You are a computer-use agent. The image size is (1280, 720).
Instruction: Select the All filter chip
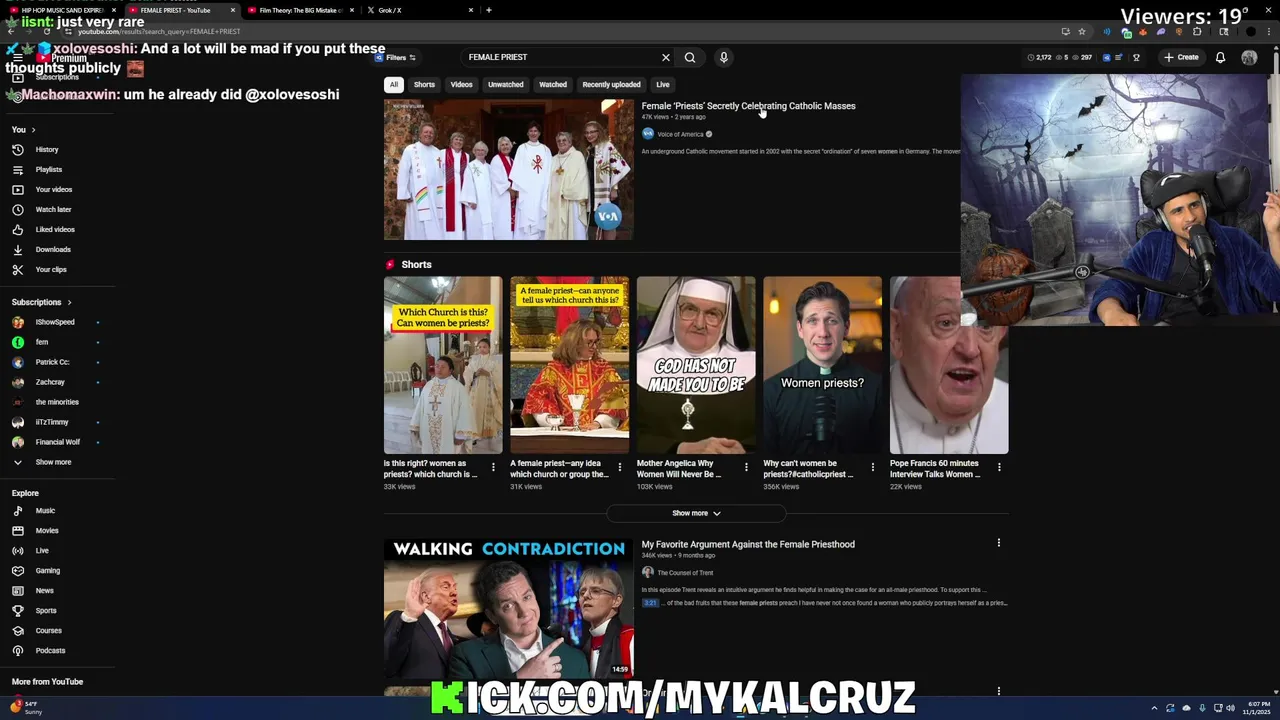(x=394, y=85)
